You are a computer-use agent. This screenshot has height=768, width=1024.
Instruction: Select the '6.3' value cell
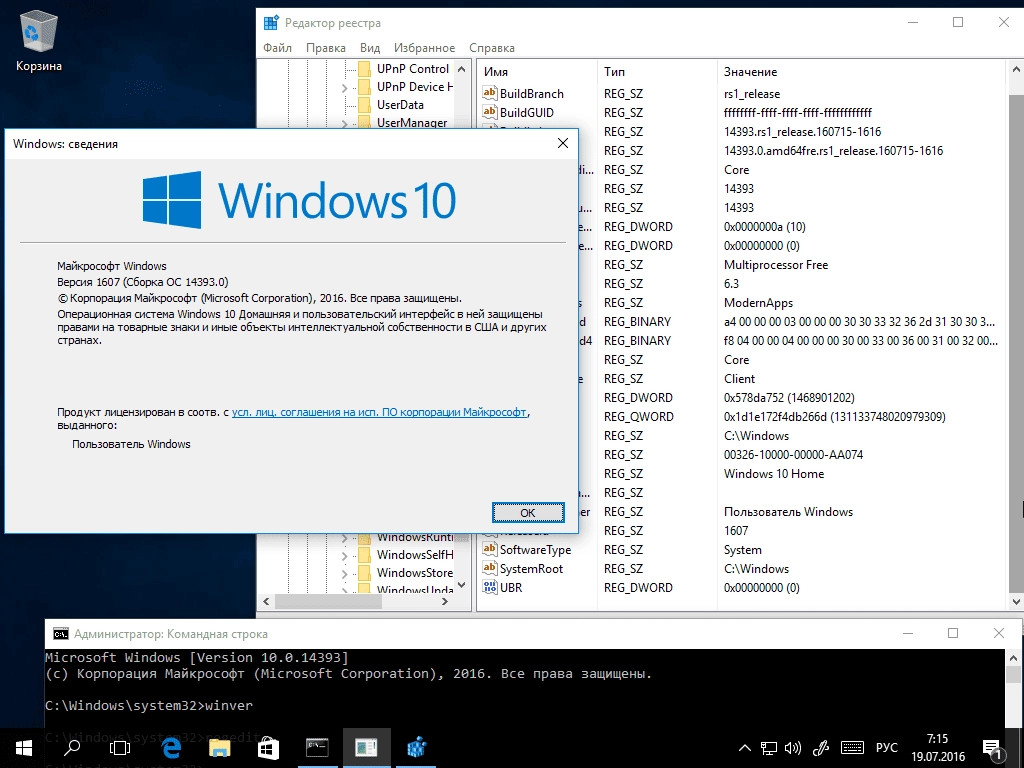pyautogui.click(x=731, y=283)
